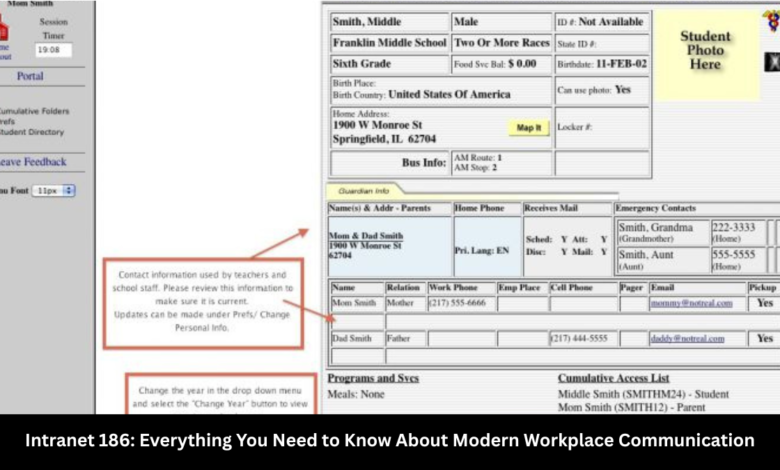Click the black X icon beside photo

pos(773,62)
